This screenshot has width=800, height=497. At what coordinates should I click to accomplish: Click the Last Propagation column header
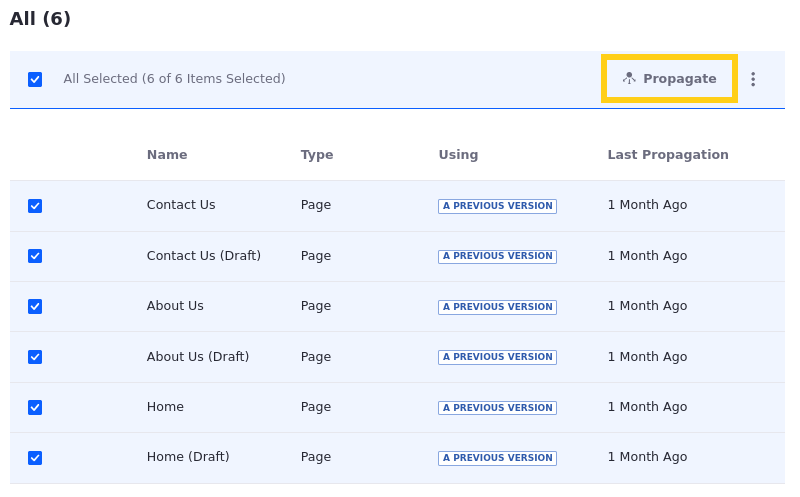pos(668,155)
